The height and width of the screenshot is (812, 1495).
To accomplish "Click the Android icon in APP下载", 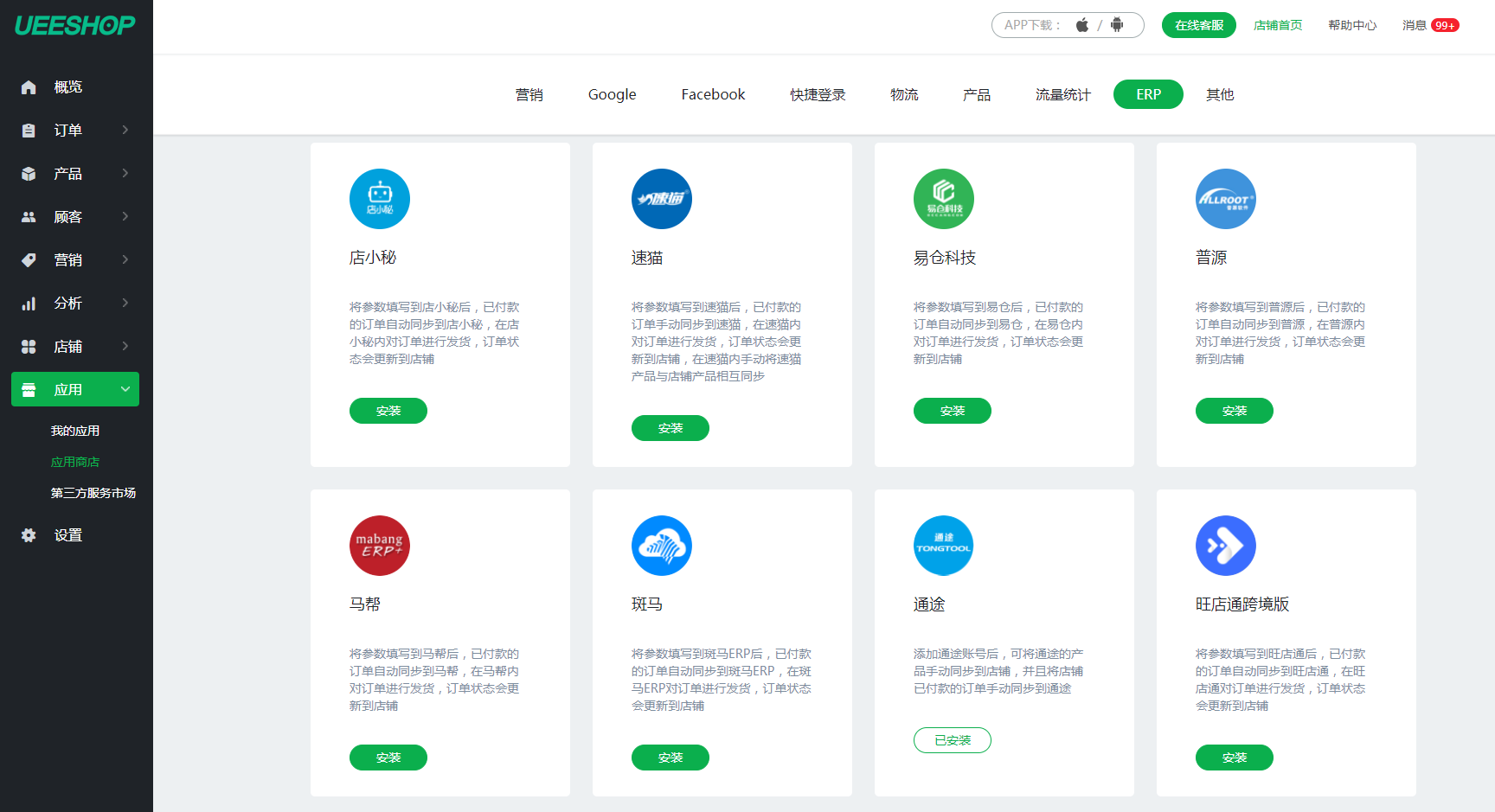I will tap(1114, 25).
